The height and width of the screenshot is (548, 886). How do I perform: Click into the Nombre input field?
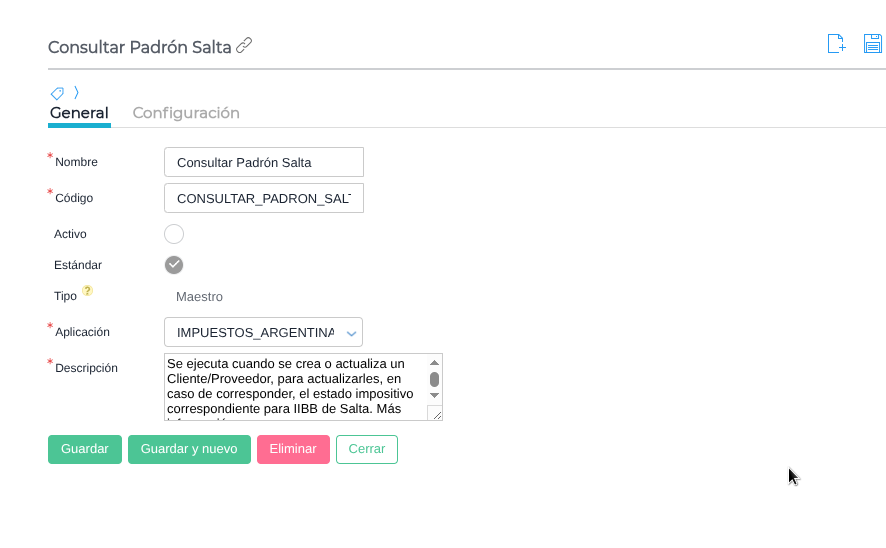tap(263, 162)
